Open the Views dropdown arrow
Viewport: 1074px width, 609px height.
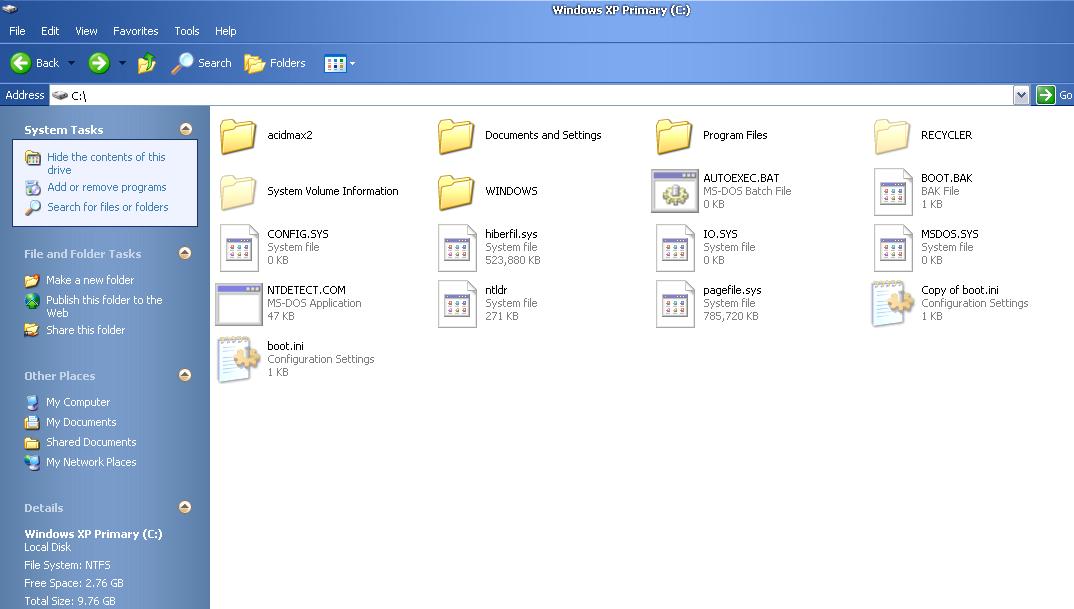pyautogui.click(x=353, y=64)
